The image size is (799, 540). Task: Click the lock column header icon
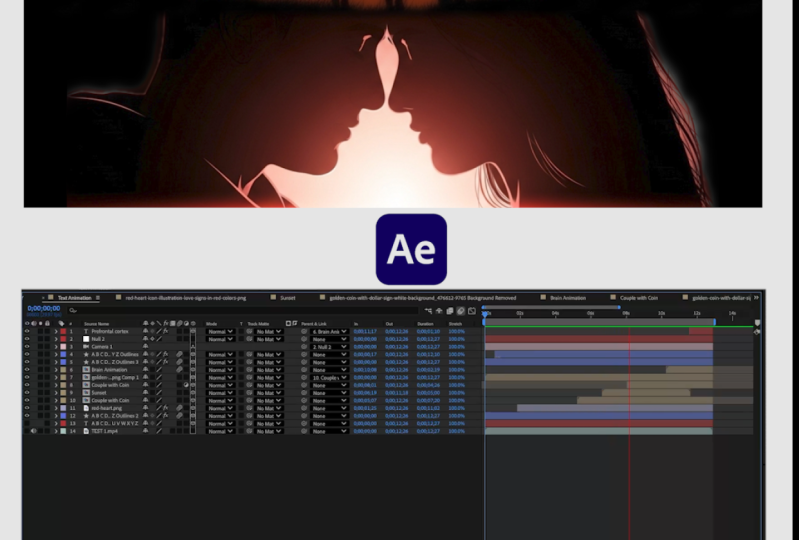(x=47, y=323)
